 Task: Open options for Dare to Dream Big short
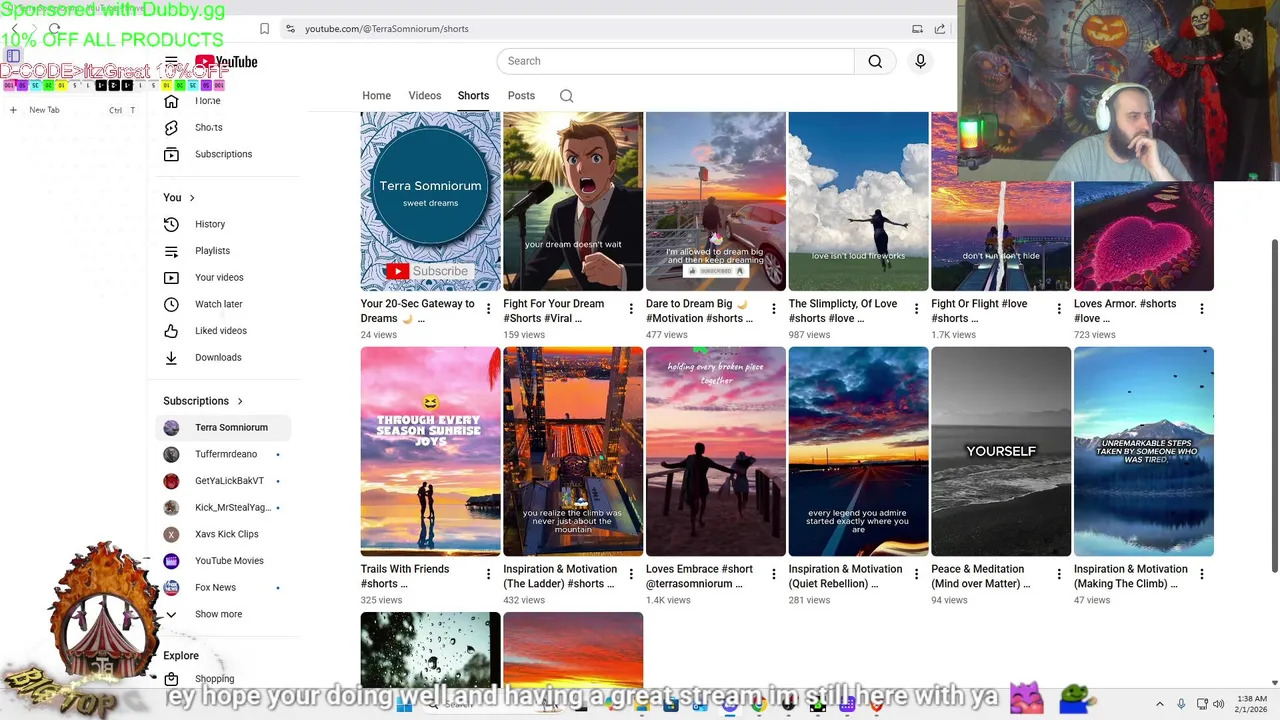pyautogui.click(x=773, y=309)
